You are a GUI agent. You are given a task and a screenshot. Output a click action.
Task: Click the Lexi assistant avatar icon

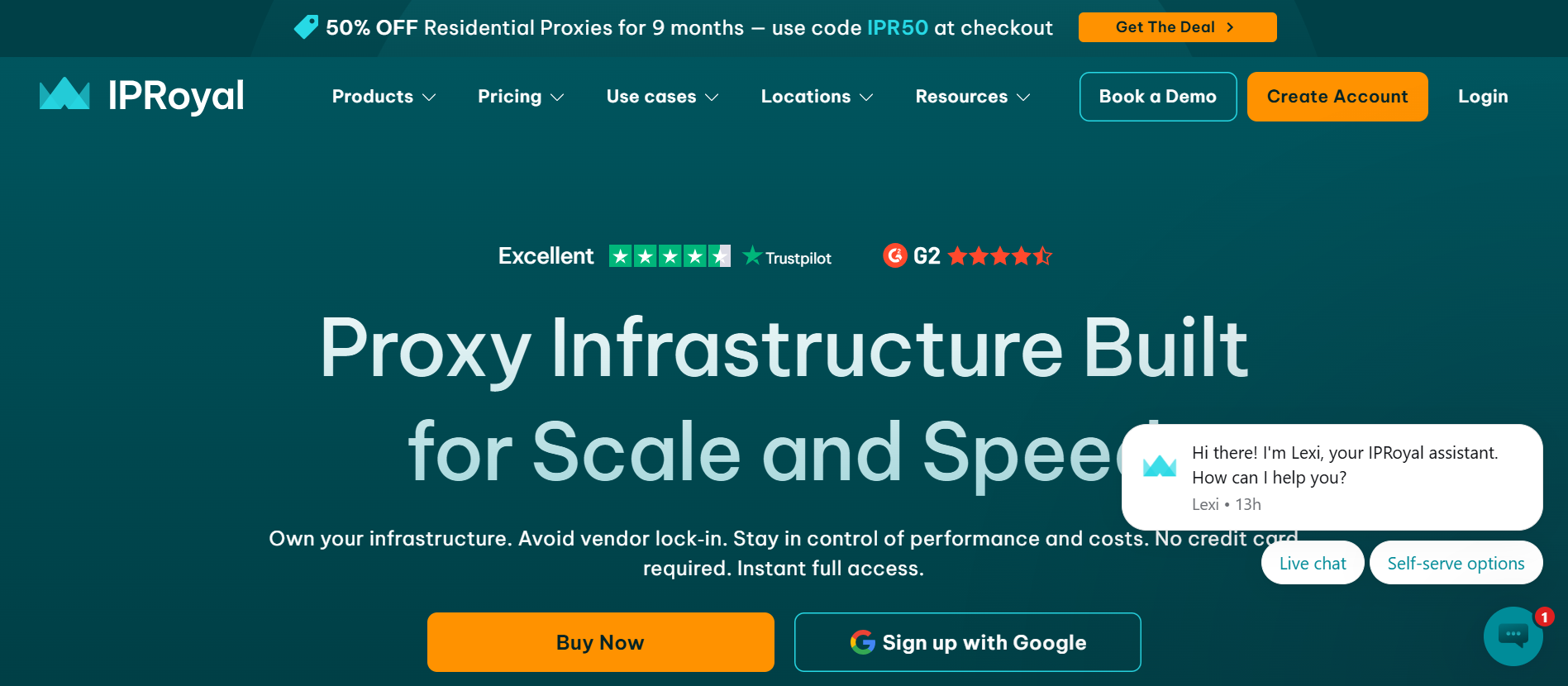point(1159,467)
